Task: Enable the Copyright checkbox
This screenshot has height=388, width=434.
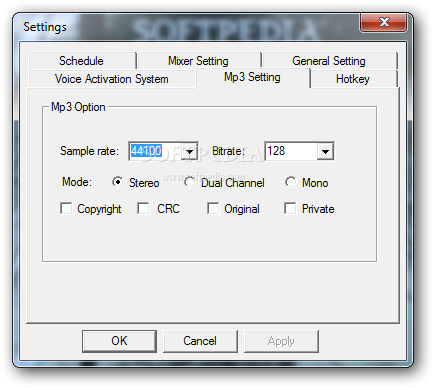Action: point(66,209)
